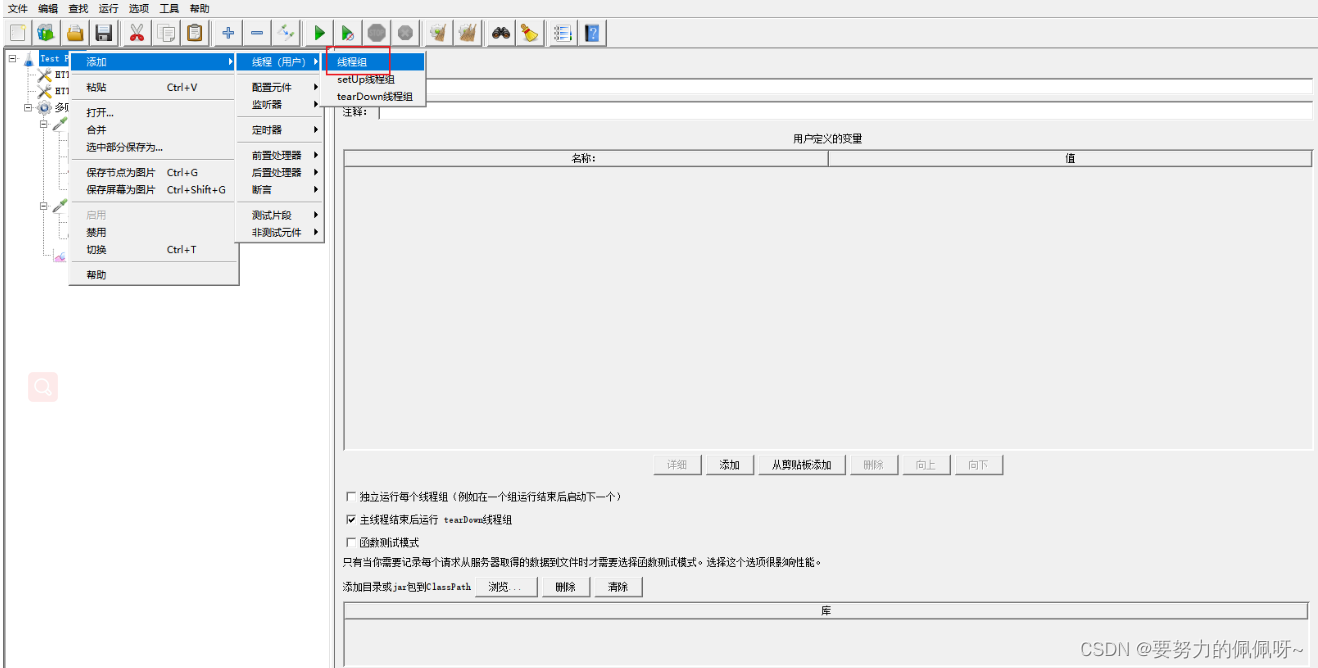This screenshot has width=1318, height=668.
Task: Open the Templates toolbar icon
Action: click(46, 33)
